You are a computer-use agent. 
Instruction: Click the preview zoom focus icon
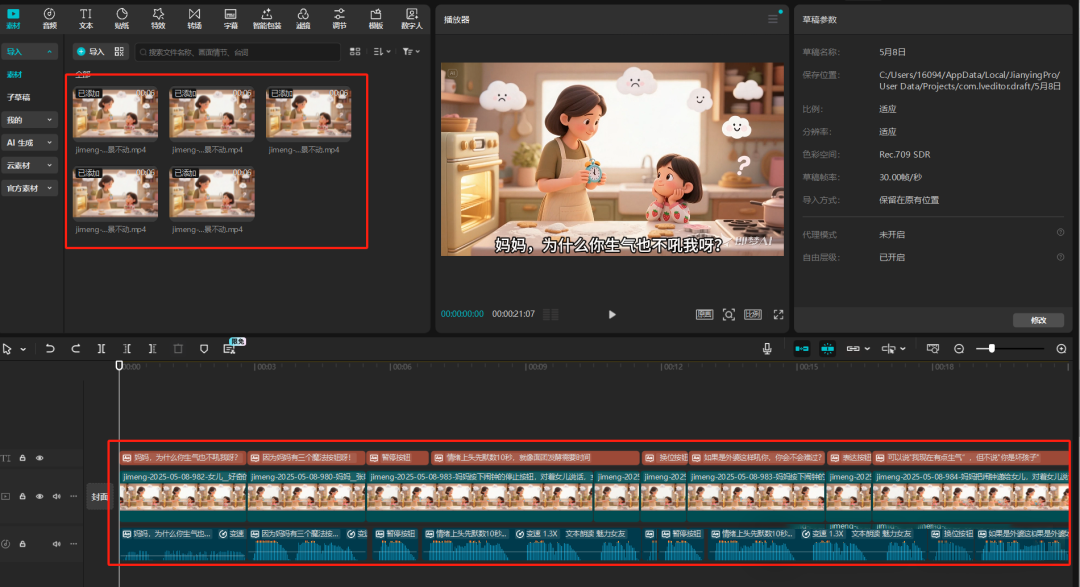(729, 314)
